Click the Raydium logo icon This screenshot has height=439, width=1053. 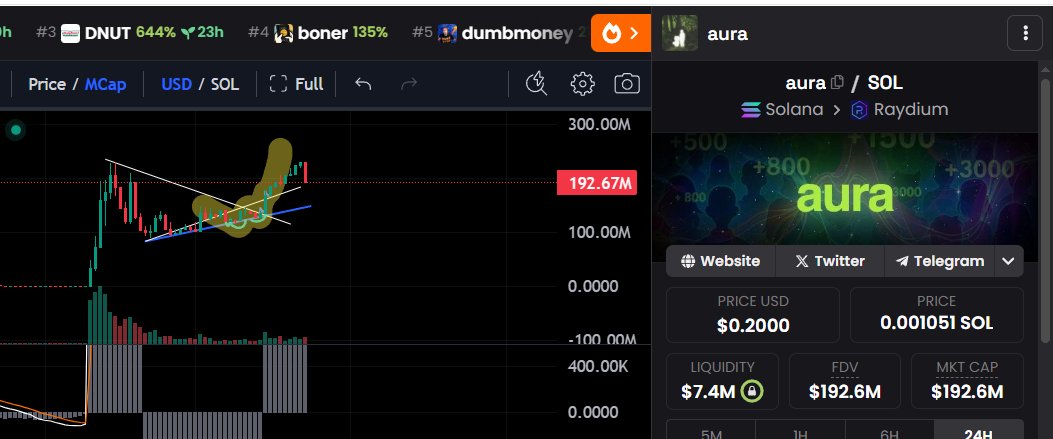859,110
